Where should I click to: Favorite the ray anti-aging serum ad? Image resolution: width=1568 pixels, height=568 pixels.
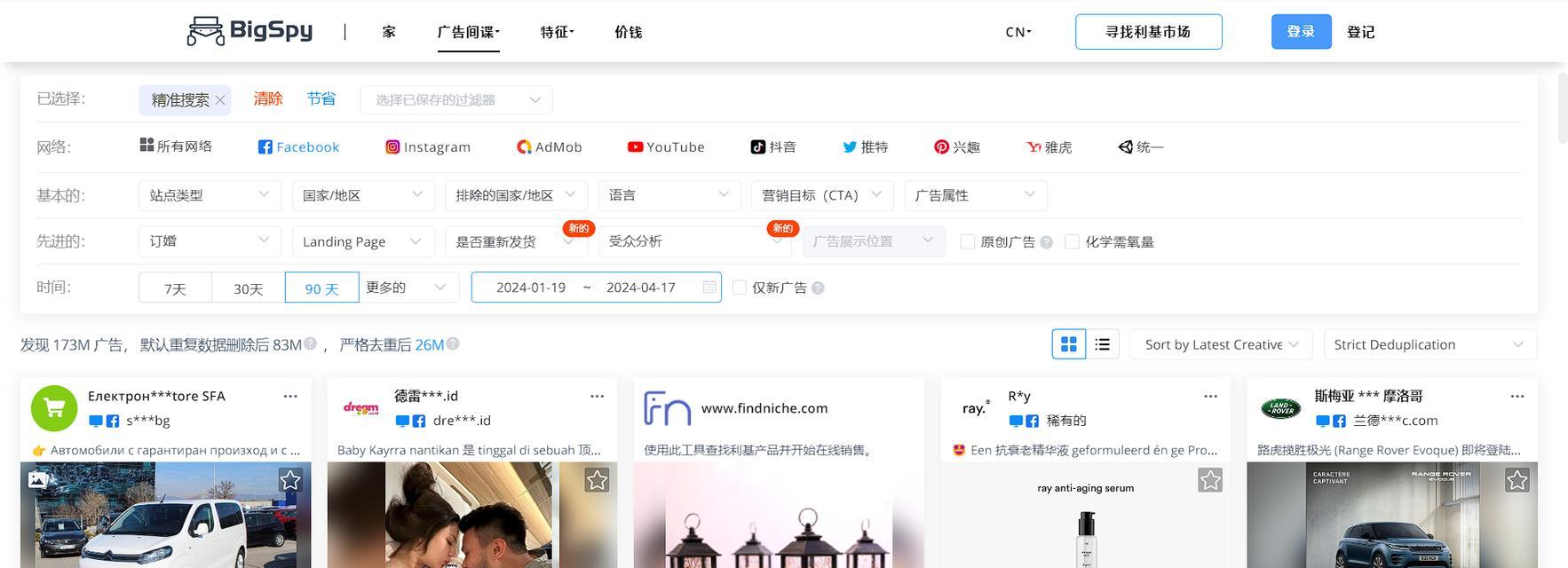tap(1210, 480)
